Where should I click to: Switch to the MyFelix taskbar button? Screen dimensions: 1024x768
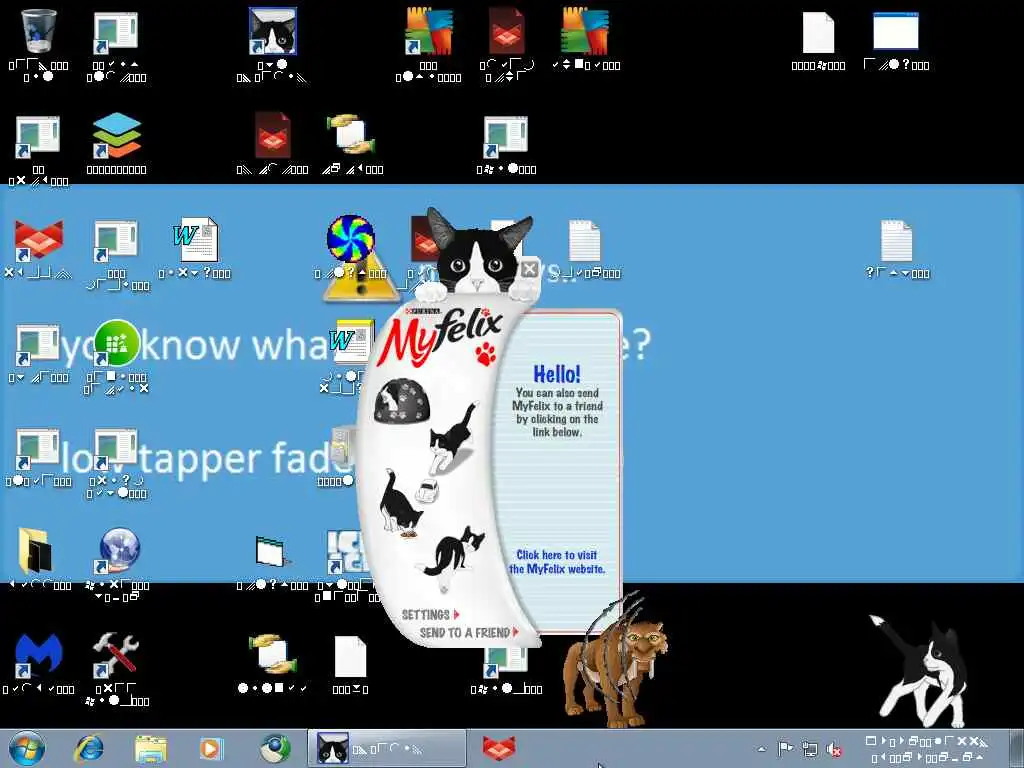coord(387,748)
